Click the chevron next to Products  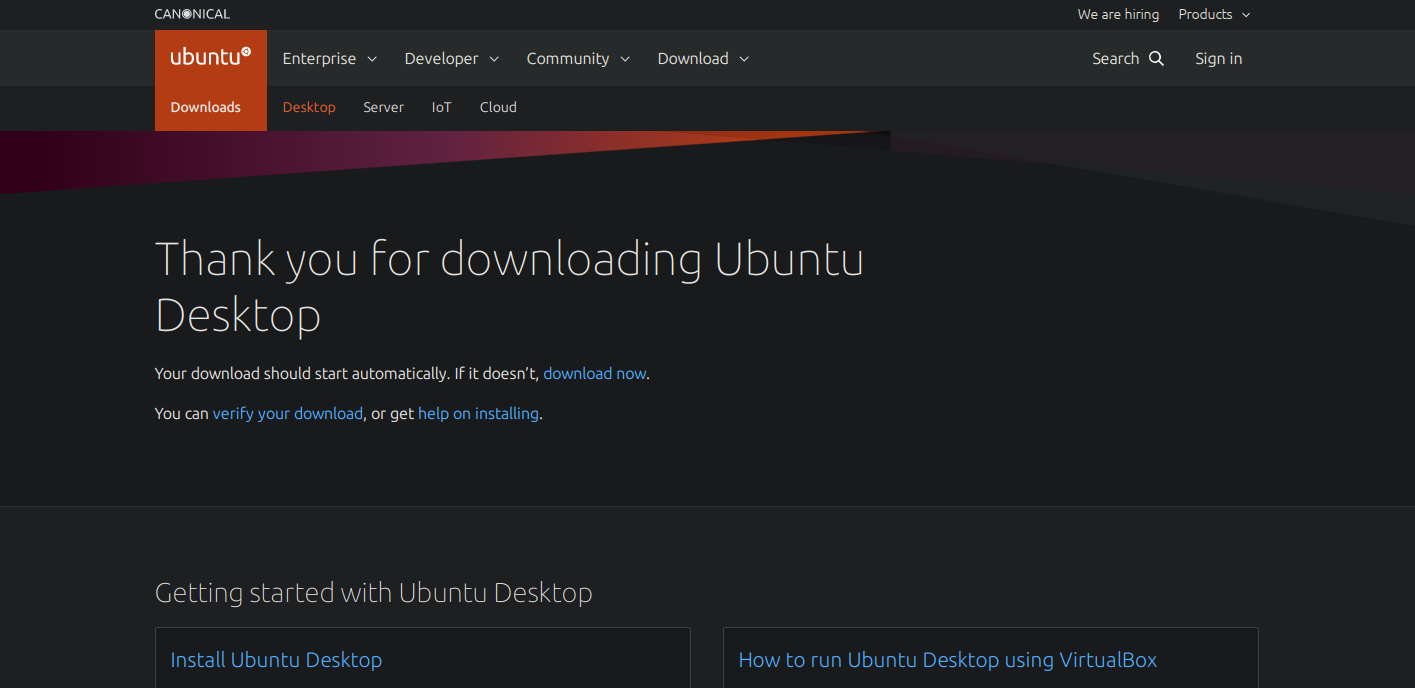tap(1246, 15)
